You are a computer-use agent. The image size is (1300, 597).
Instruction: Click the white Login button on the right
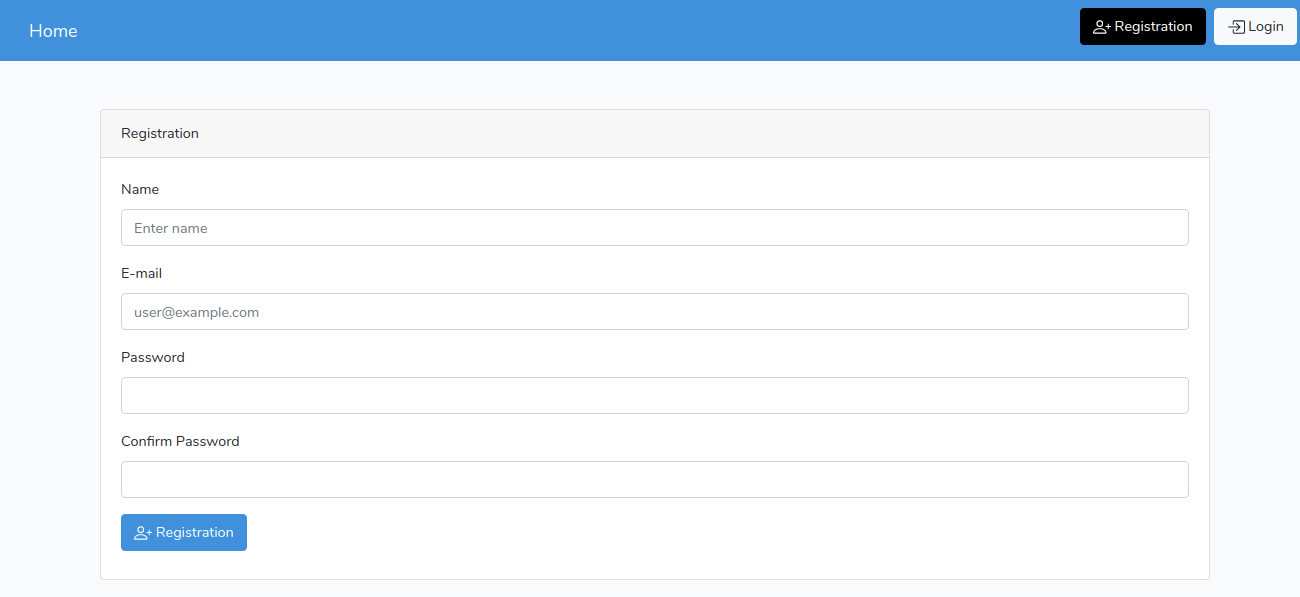pyautogui.click(x=1255, y=26)
